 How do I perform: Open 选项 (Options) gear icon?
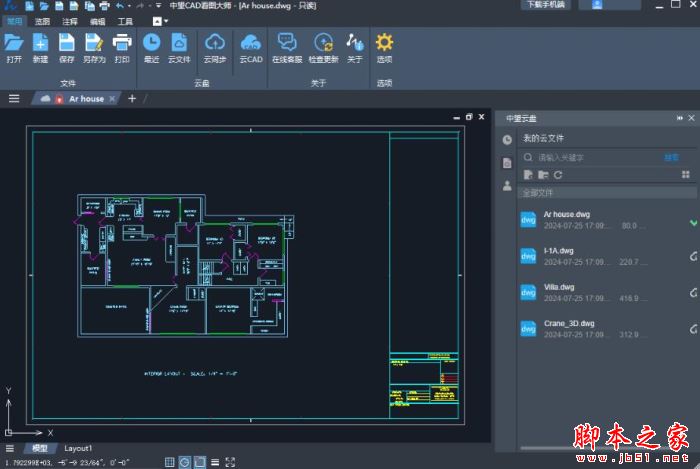384,43
